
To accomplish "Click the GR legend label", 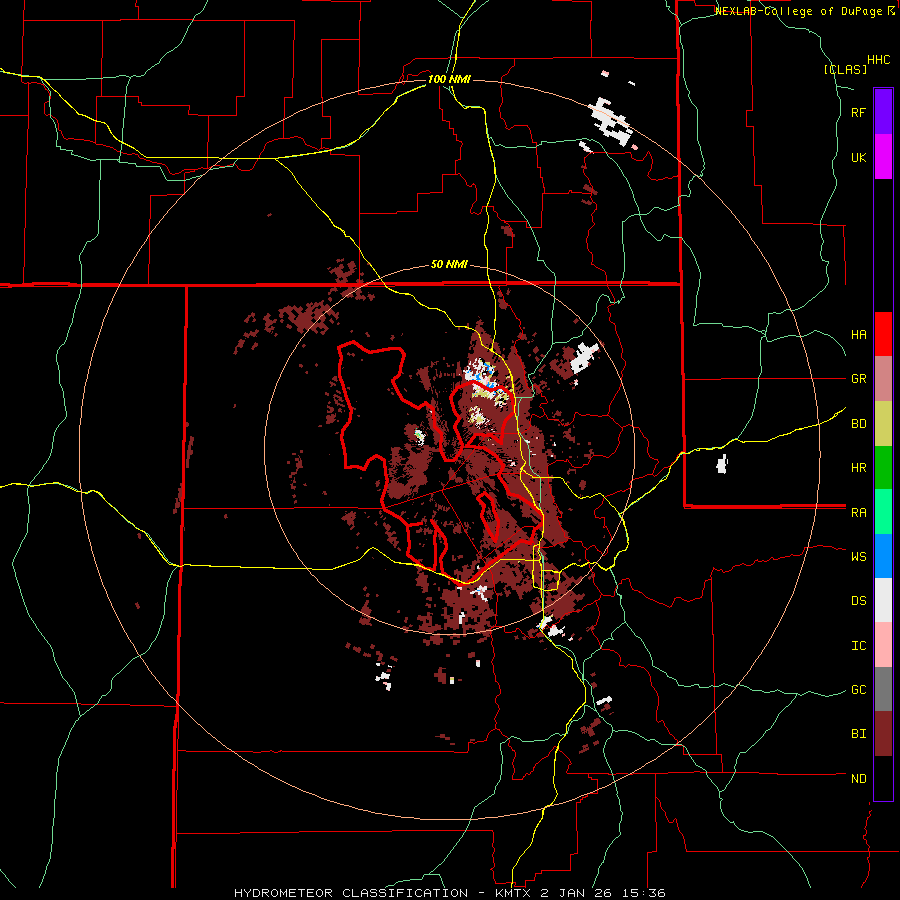I will click(x=858, y=379).
